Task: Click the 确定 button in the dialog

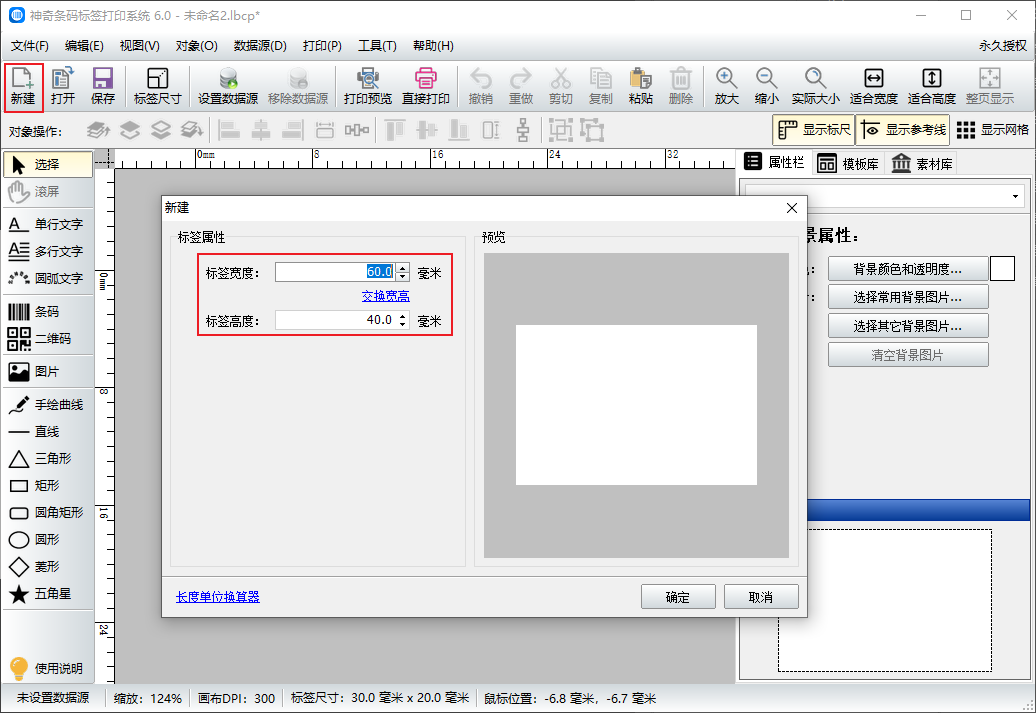Action: pyautogui.click(x=678, y=597)
